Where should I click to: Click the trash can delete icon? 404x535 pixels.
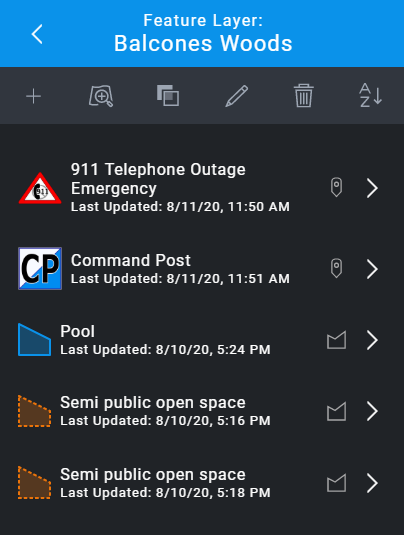click(303, 96)
